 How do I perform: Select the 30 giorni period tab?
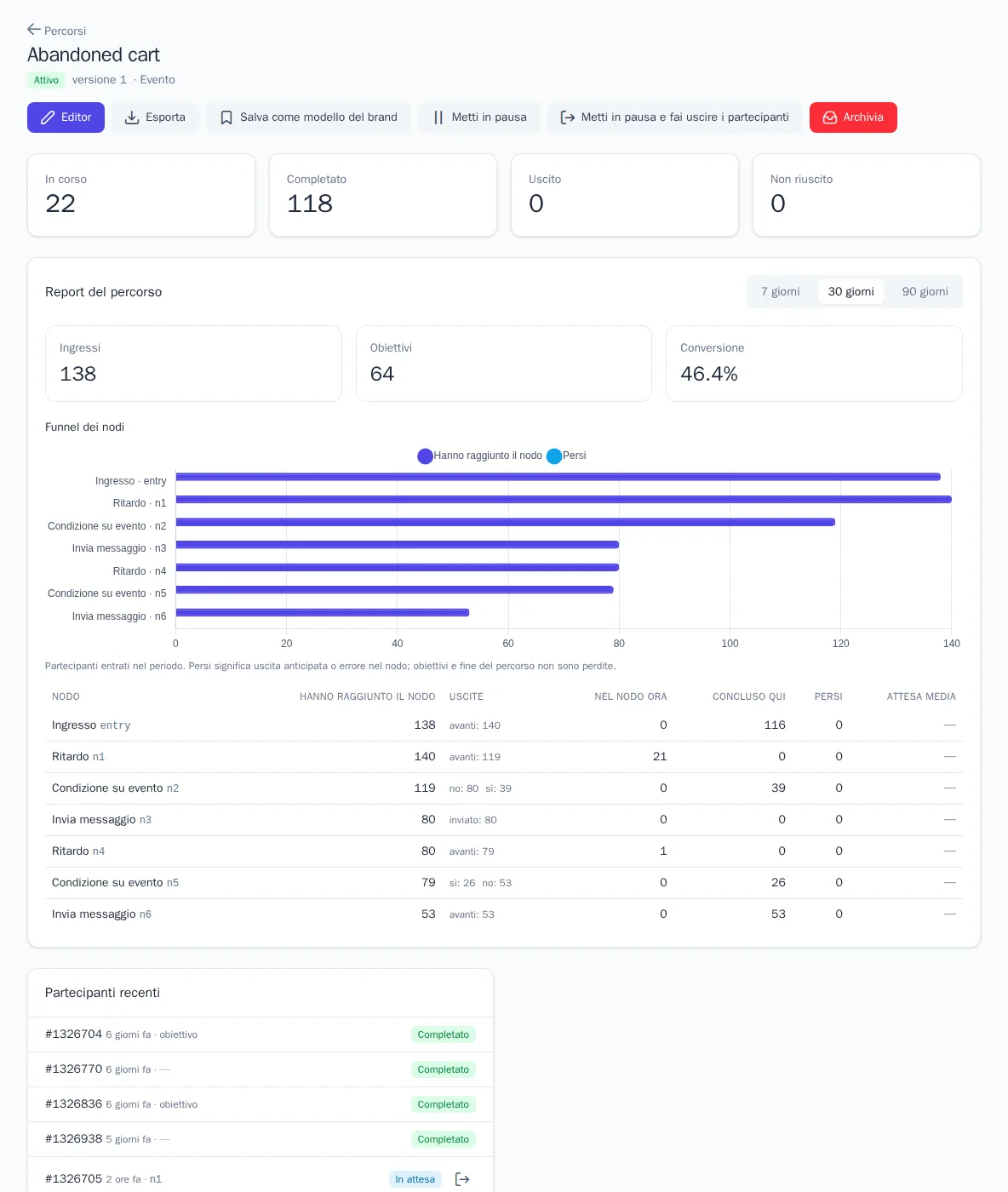851,291
